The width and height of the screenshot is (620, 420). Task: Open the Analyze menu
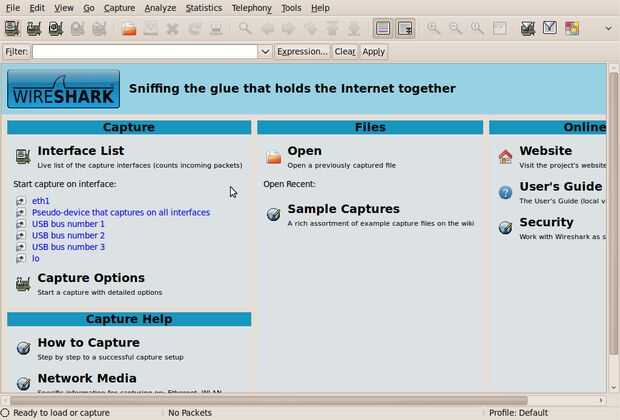160,8
